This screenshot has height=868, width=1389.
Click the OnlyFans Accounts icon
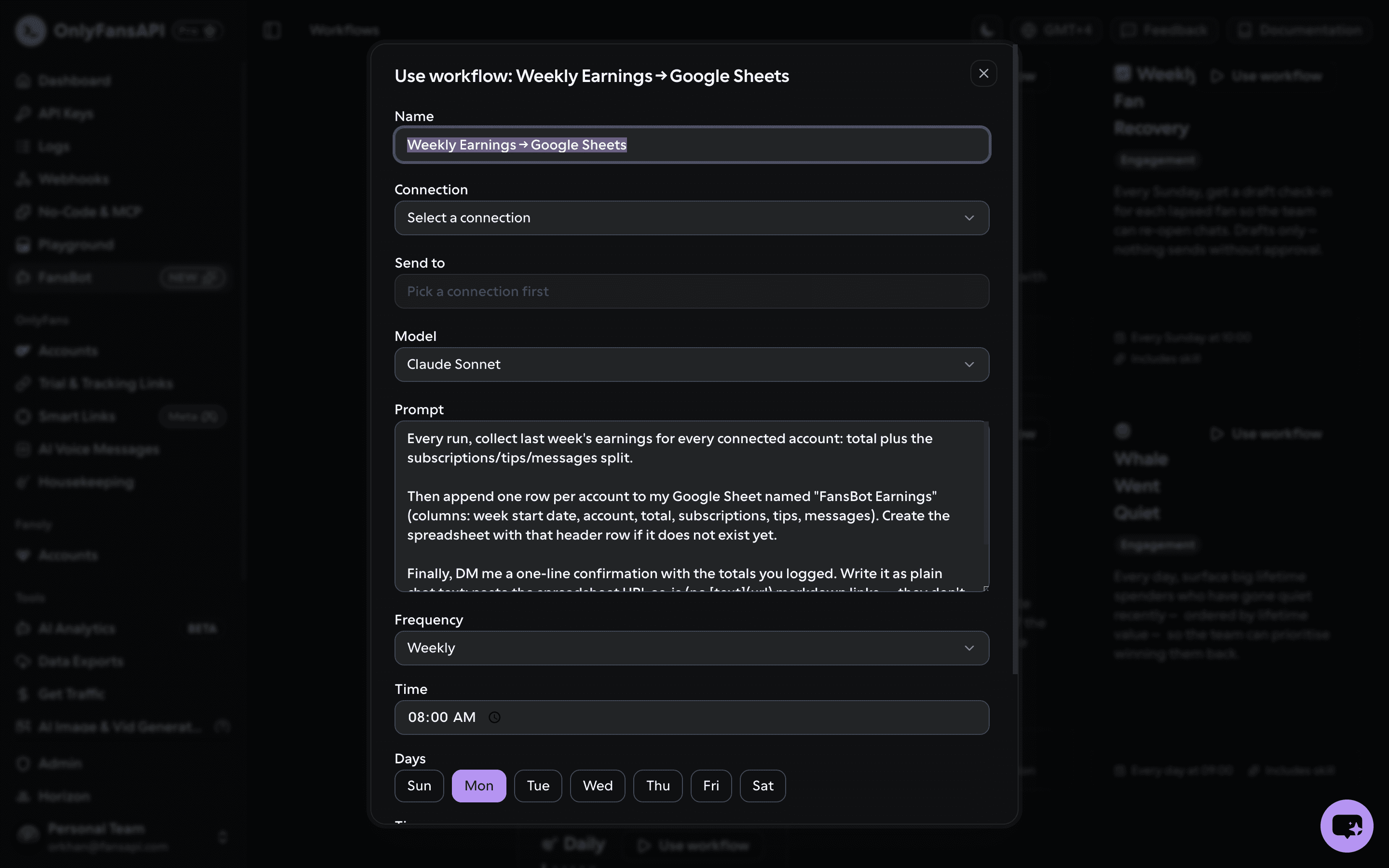(x=23, y=351)
